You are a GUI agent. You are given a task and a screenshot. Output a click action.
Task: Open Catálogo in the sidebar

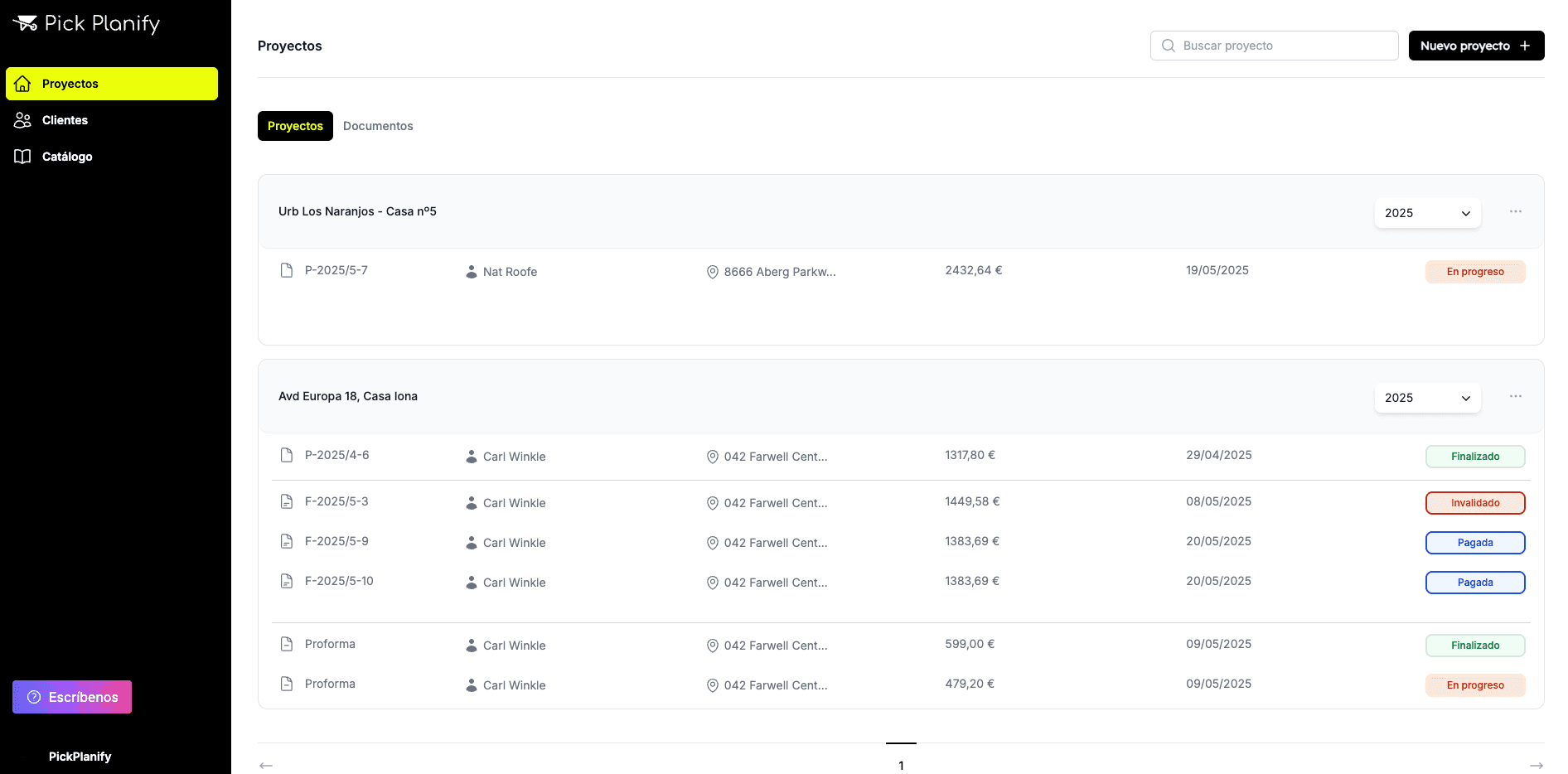[67, 157]
